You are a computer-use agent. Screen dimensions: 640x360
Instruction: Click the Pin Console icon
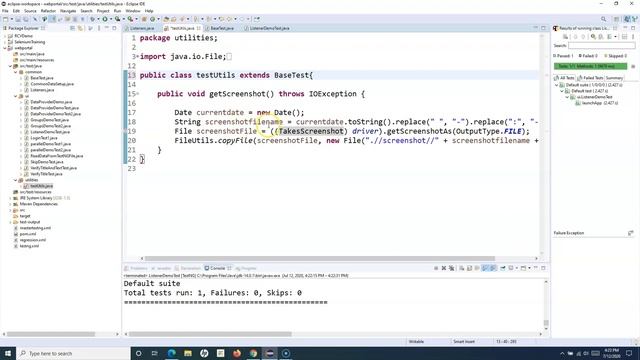point(503,268)
